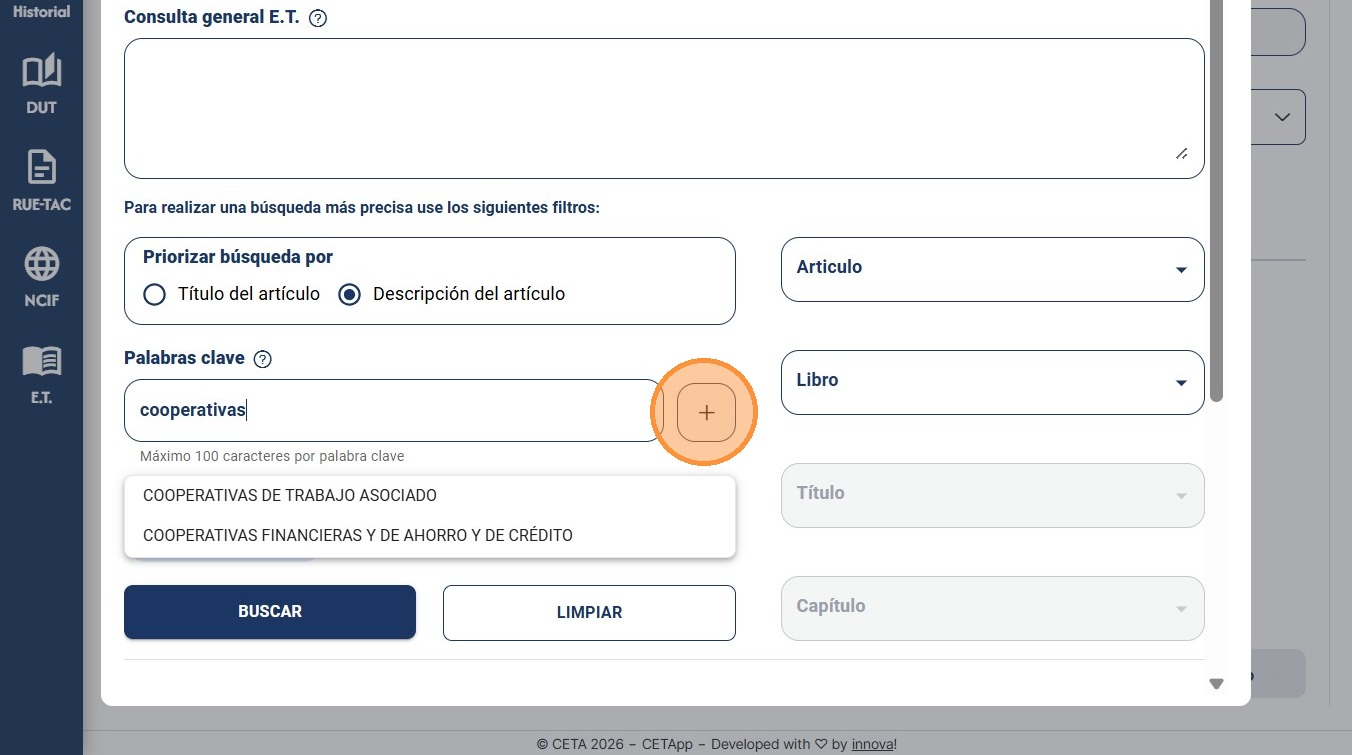Click the LIMPIAR button
The width and height of the screenshot is (1352, 755).
(x=589, y=612)
